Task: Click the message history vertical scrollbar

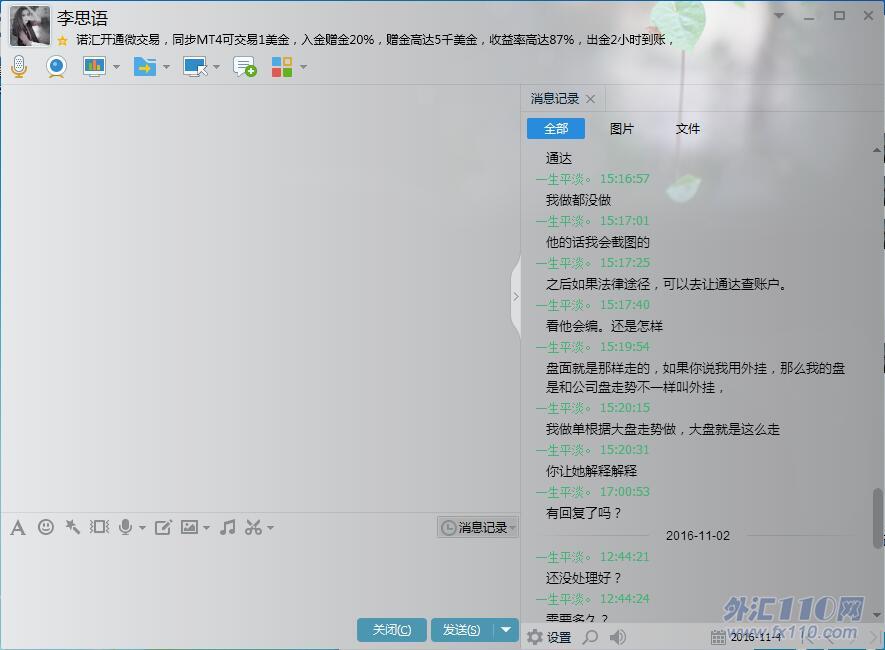Action: (x=878, y=517)
